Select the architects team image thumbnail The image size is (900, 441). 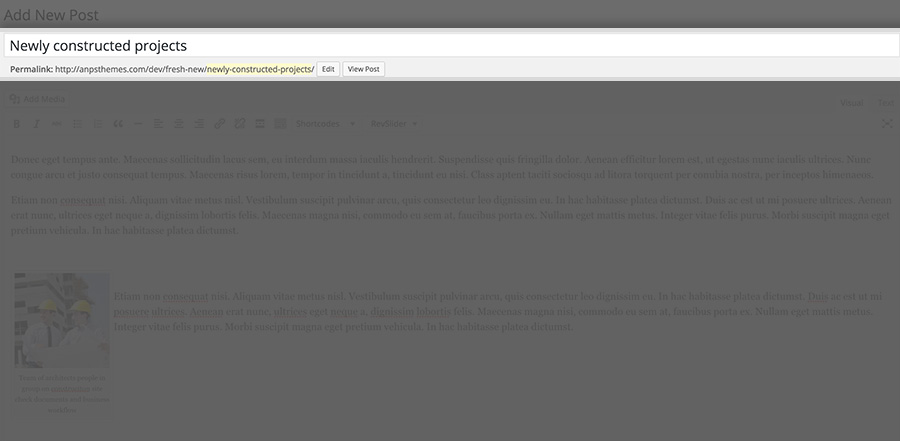(62, 320)
